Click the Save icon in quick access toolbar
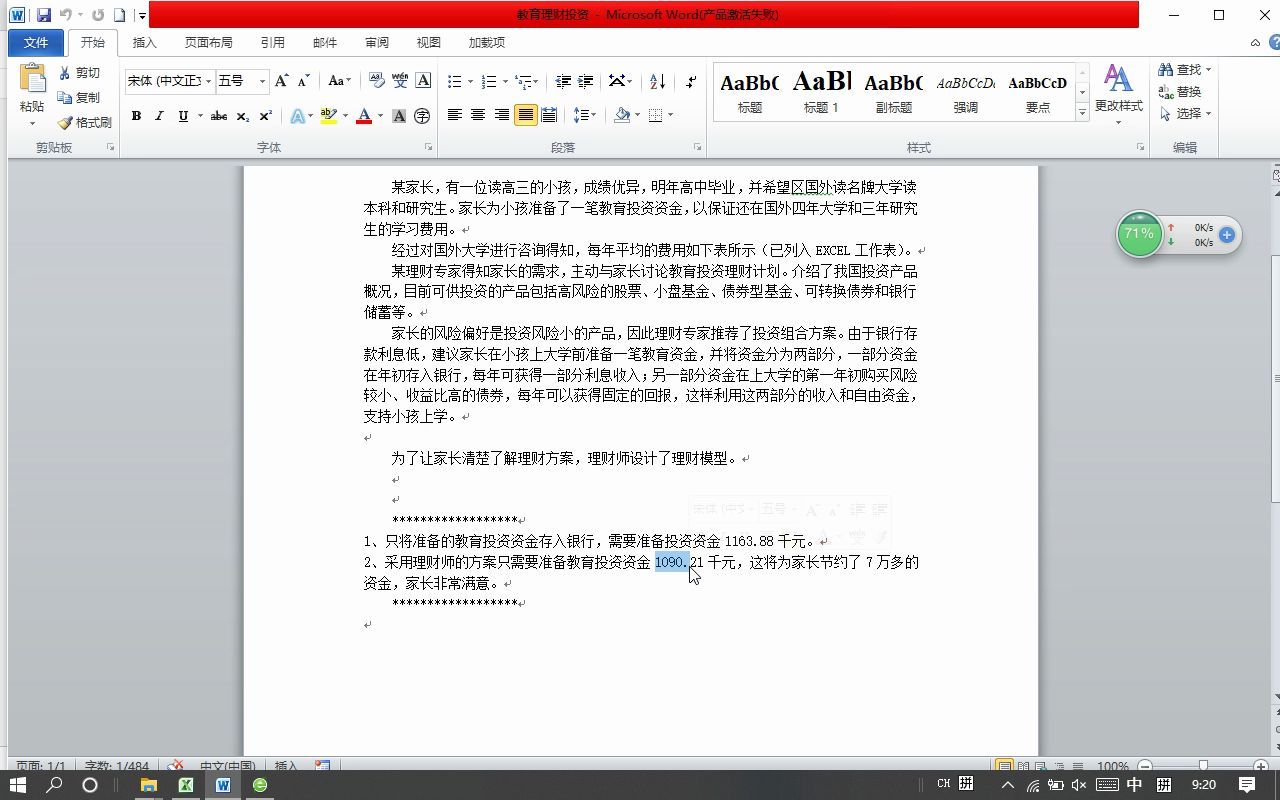 (x=43, y=15)
